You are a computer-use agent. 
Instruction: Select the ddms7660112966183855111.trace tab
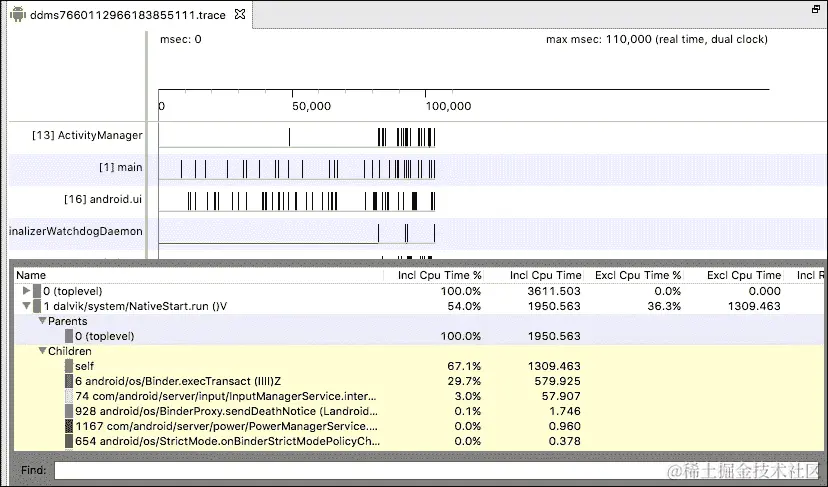(x=128, y=15)
